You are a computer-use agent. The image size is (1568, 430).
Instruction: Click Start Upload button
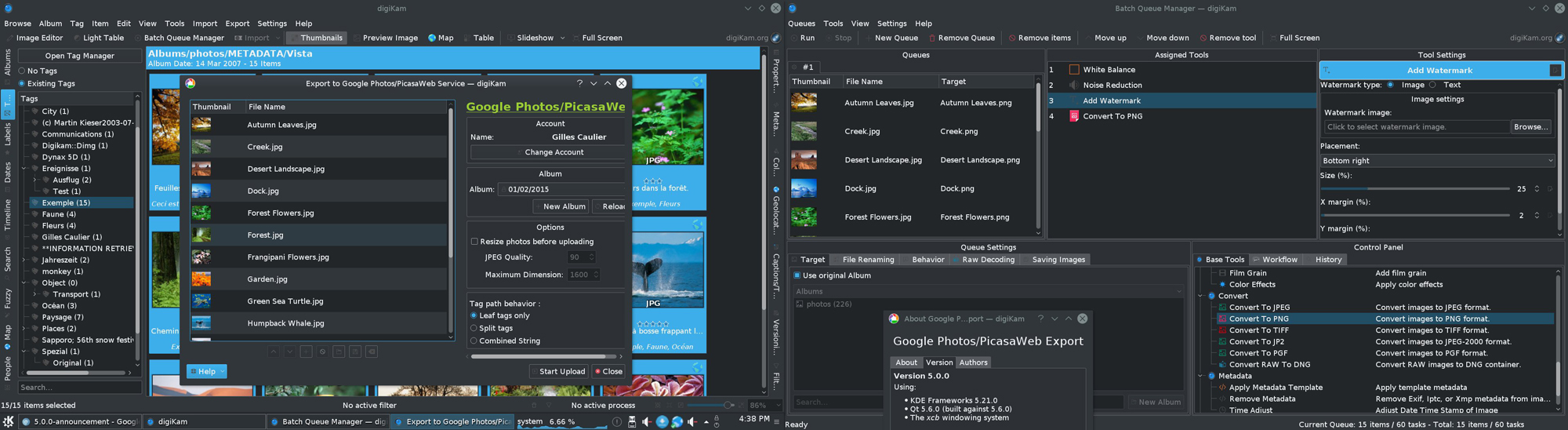[x=557, y=371]
